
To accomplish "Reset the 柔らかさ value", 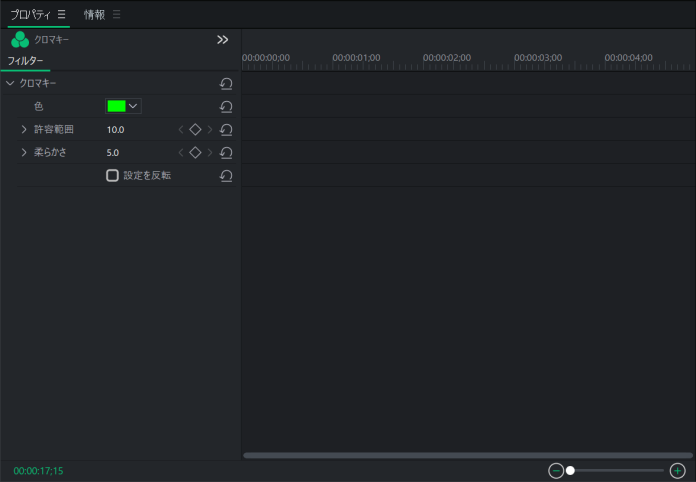I will [x=226, y=153].
